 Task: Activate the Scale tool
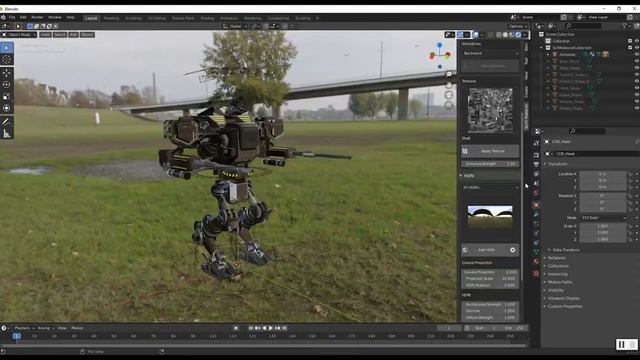point(7,96)
